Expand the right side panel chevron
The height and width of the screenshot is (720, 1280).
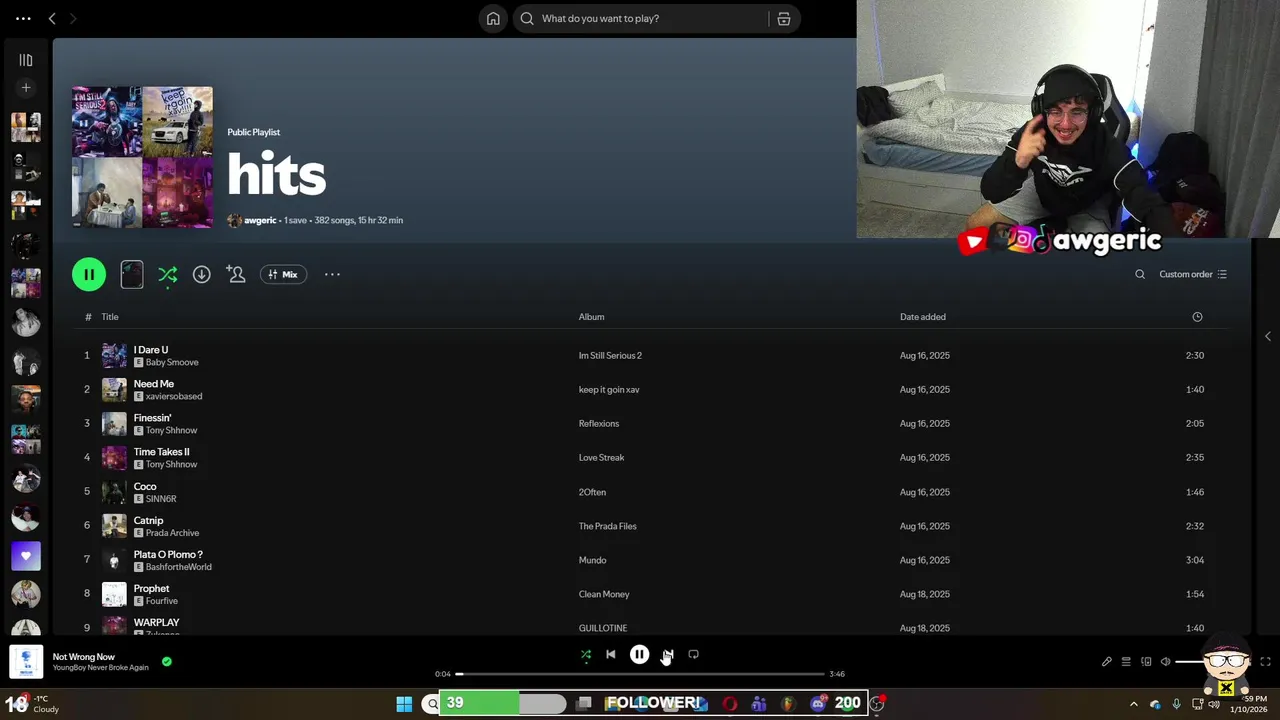[1267, 336]
